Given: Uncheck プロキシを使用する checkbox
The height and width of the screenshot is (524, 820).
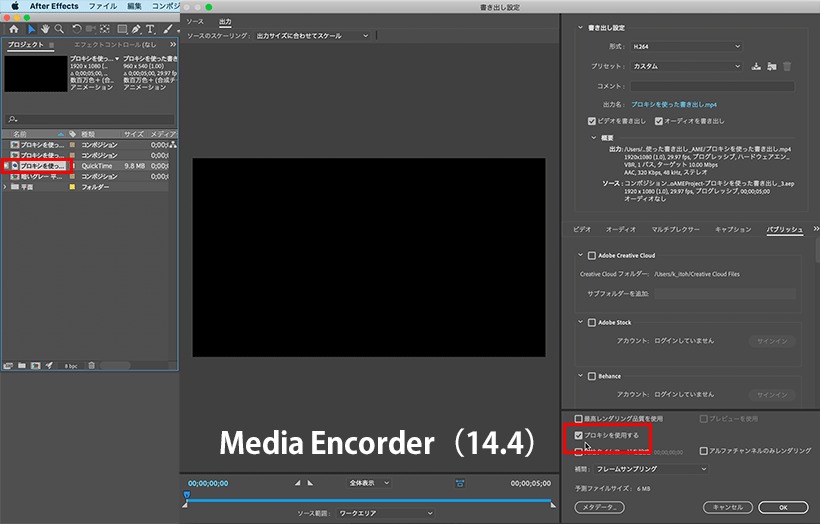Looking at the screenshot, I should click(578, 435).
